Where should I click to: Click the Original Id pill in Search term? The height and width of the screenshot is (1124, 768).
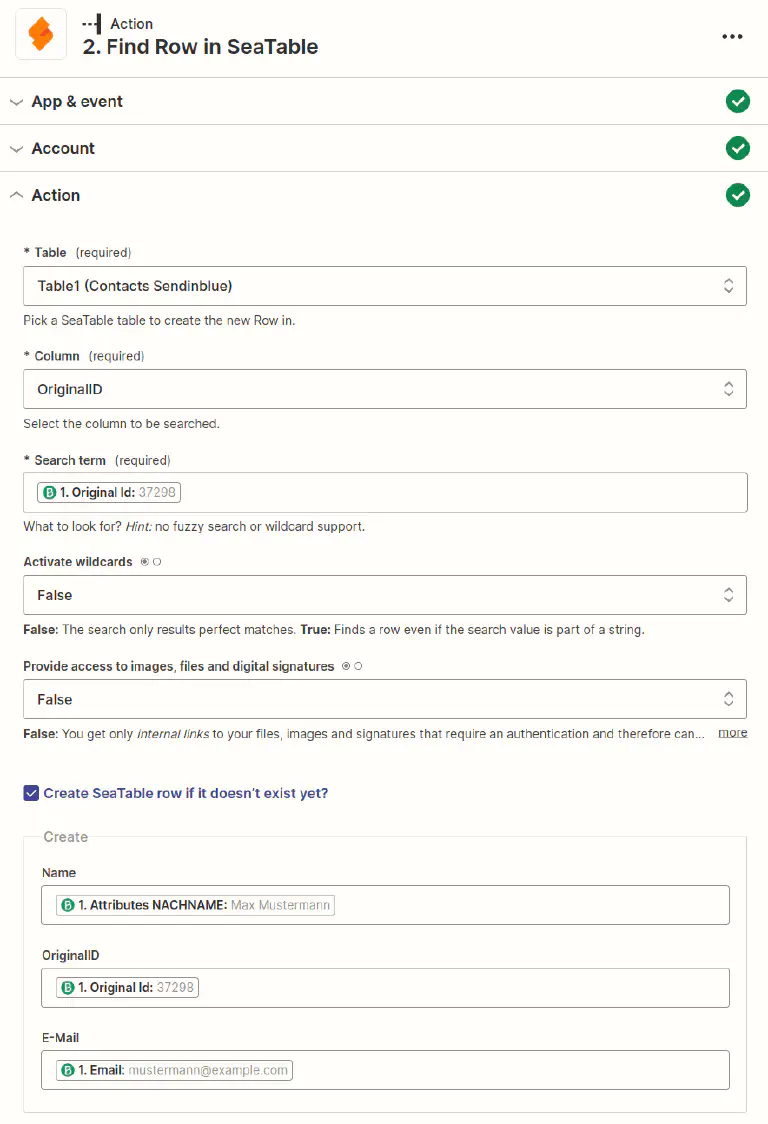point(110,492)
